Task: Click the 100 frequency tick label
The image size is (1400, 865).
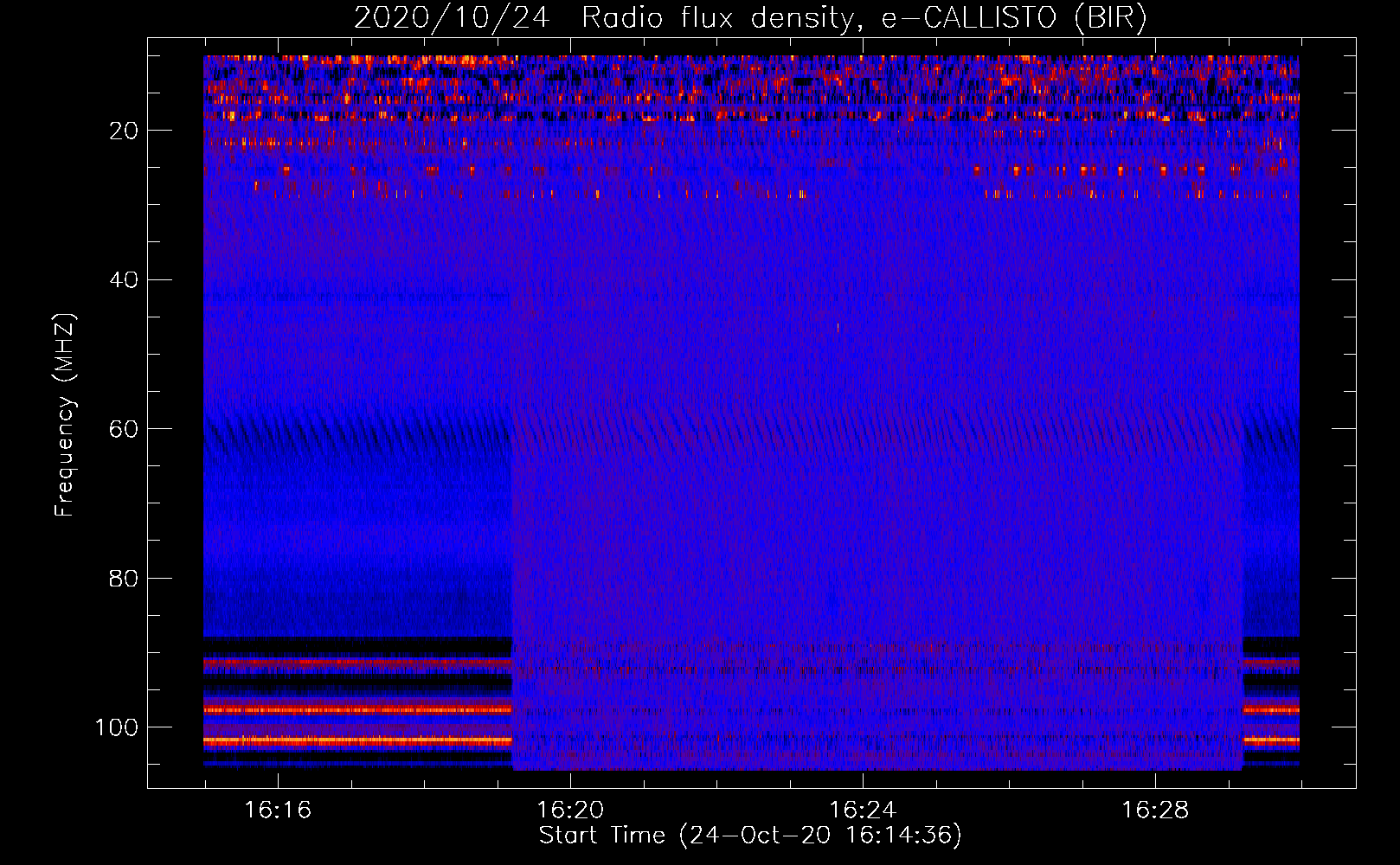Action: pyautogui.click(x=117, y=727)
